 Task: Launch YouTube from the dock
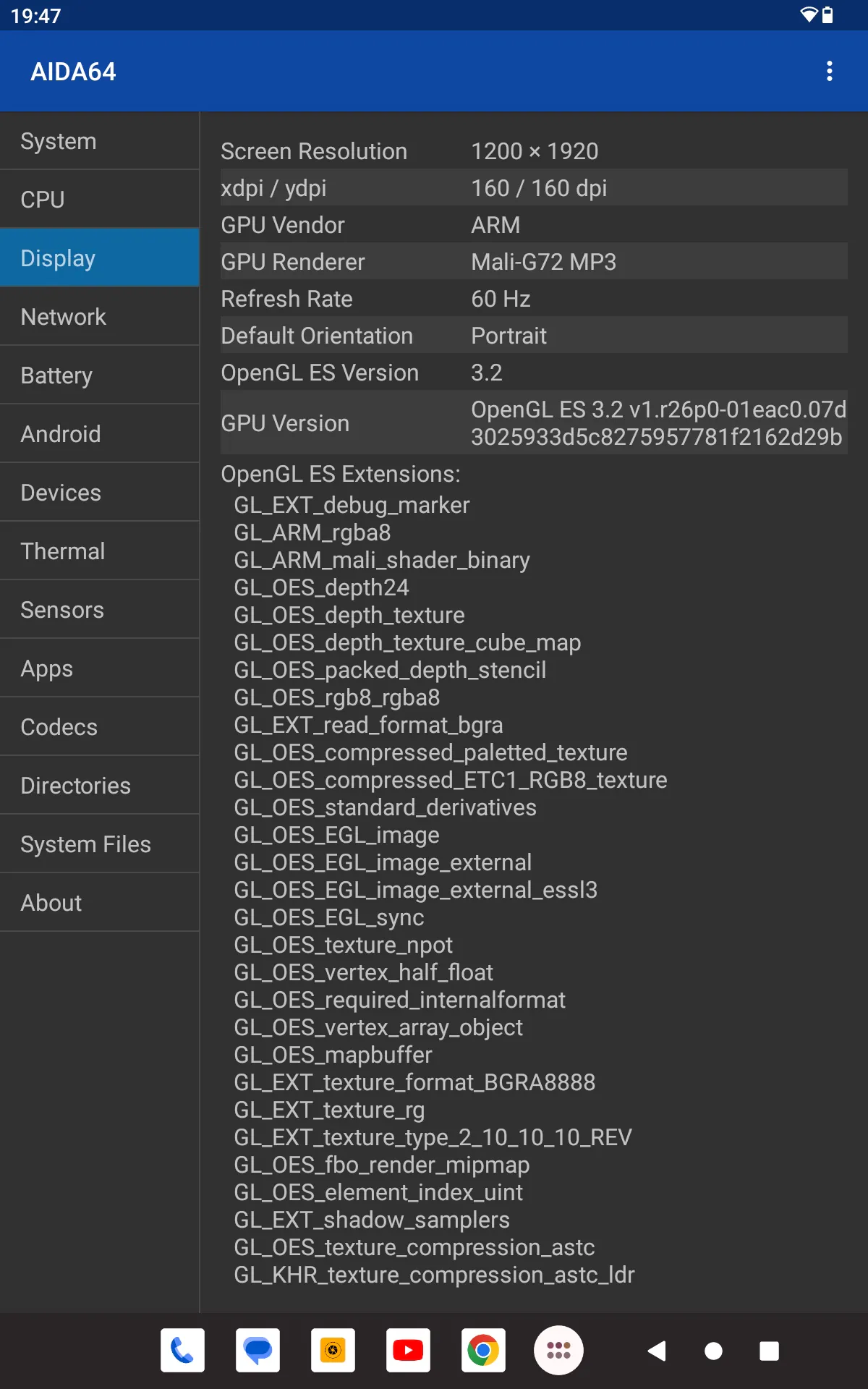[x=408, y=1350]
